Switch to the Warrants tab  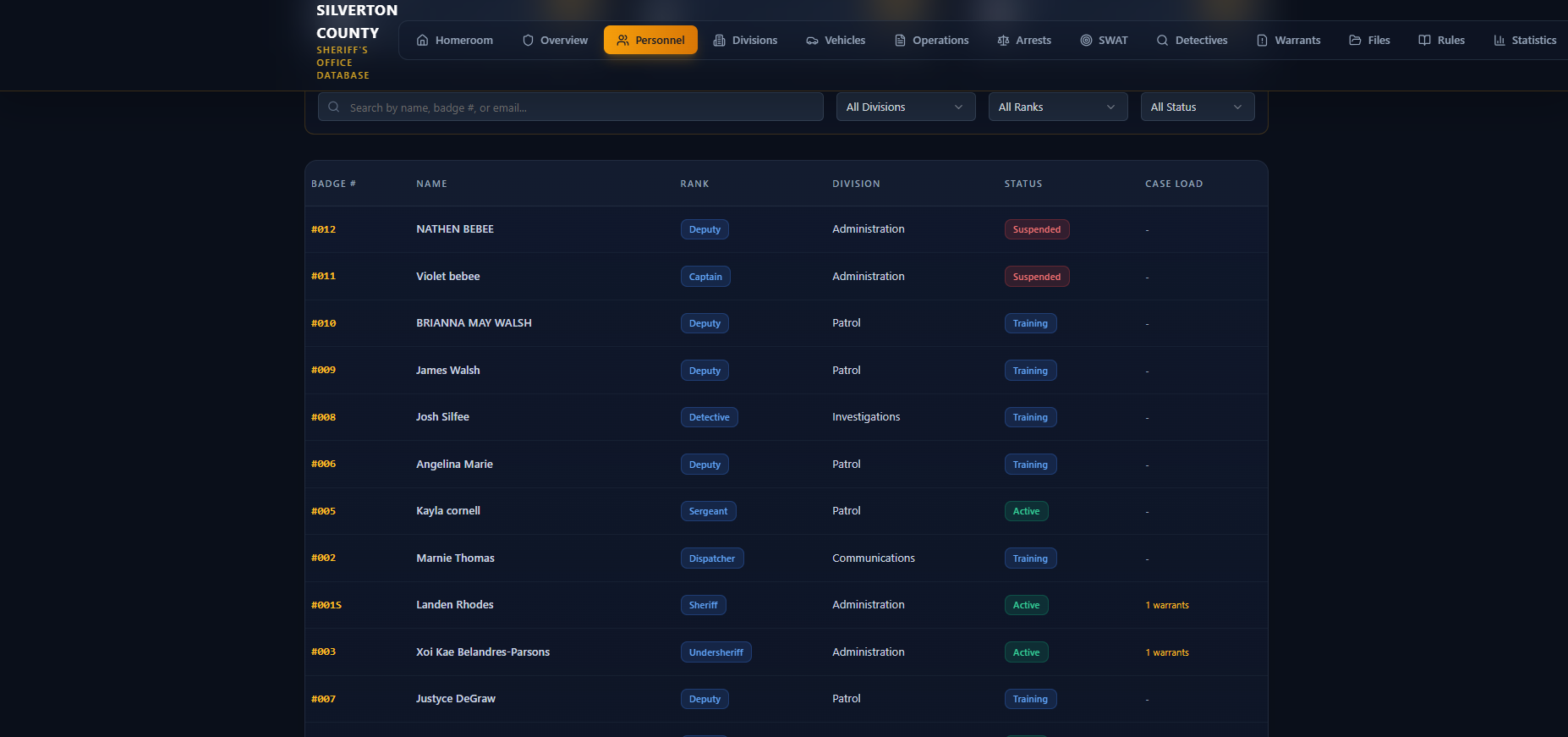(1289, 40)
